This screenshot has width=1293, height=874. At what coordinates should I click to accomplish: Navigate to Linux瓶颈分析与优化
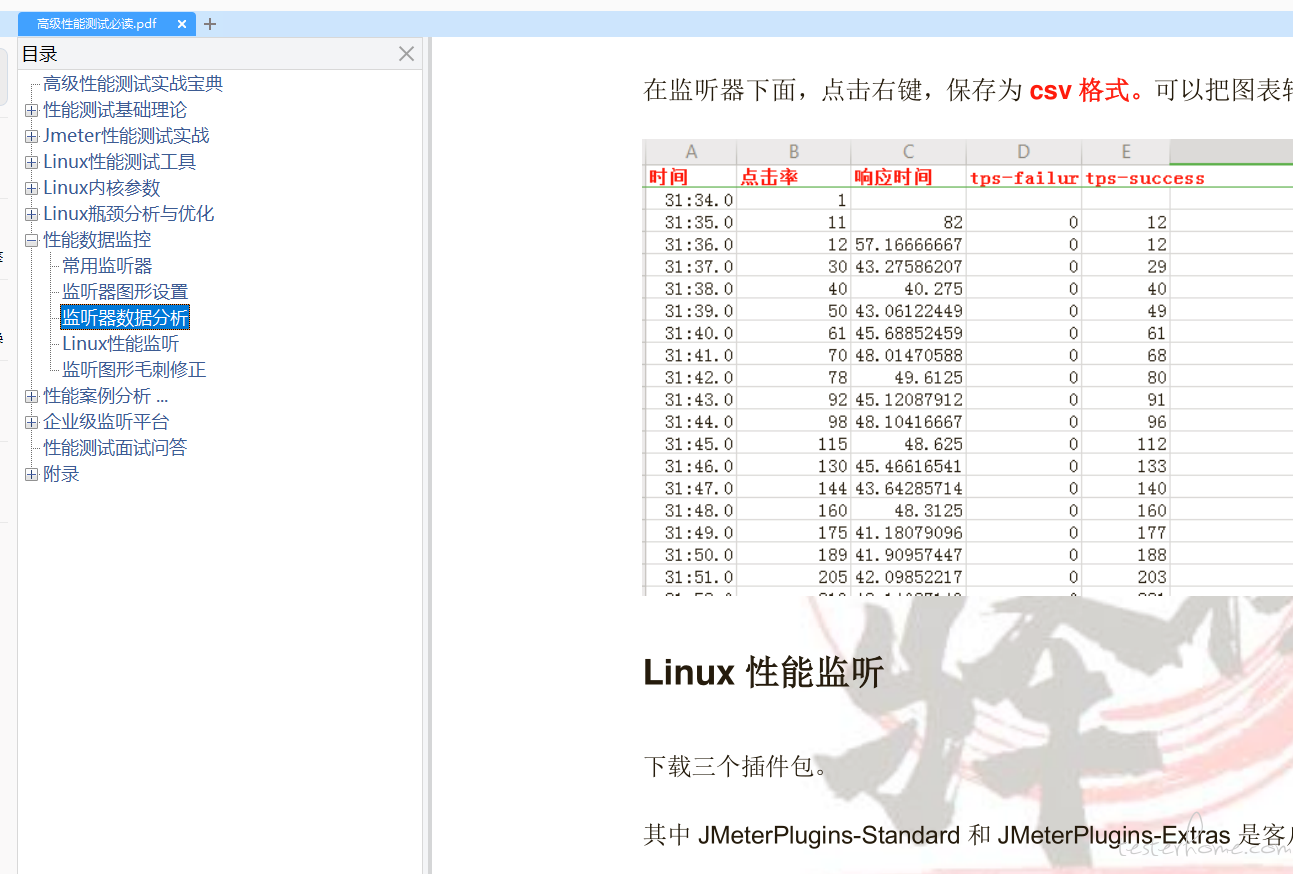tap(129, 214)
